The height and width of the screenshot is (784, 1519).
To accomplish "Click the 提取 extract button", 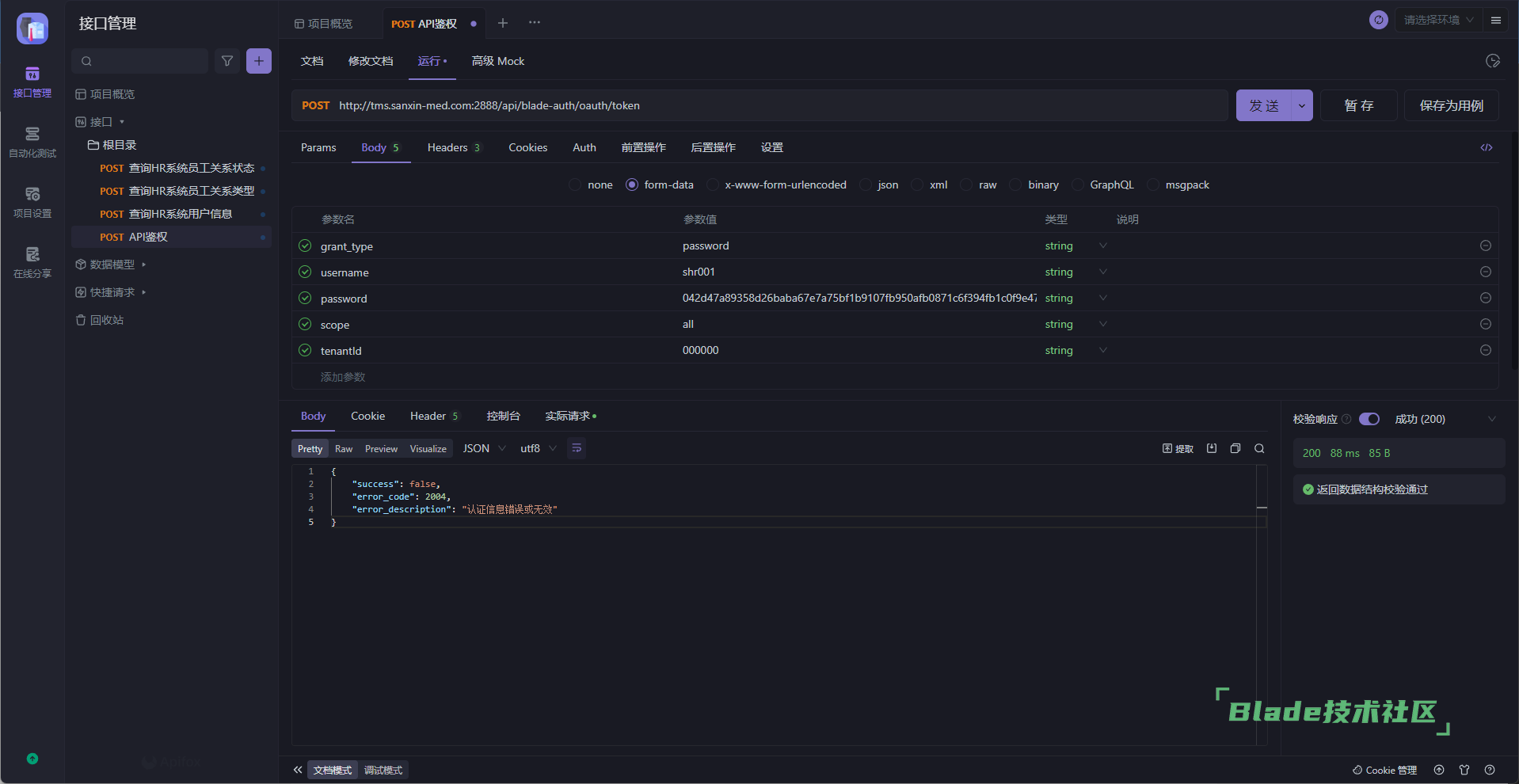I will 1178,449.
